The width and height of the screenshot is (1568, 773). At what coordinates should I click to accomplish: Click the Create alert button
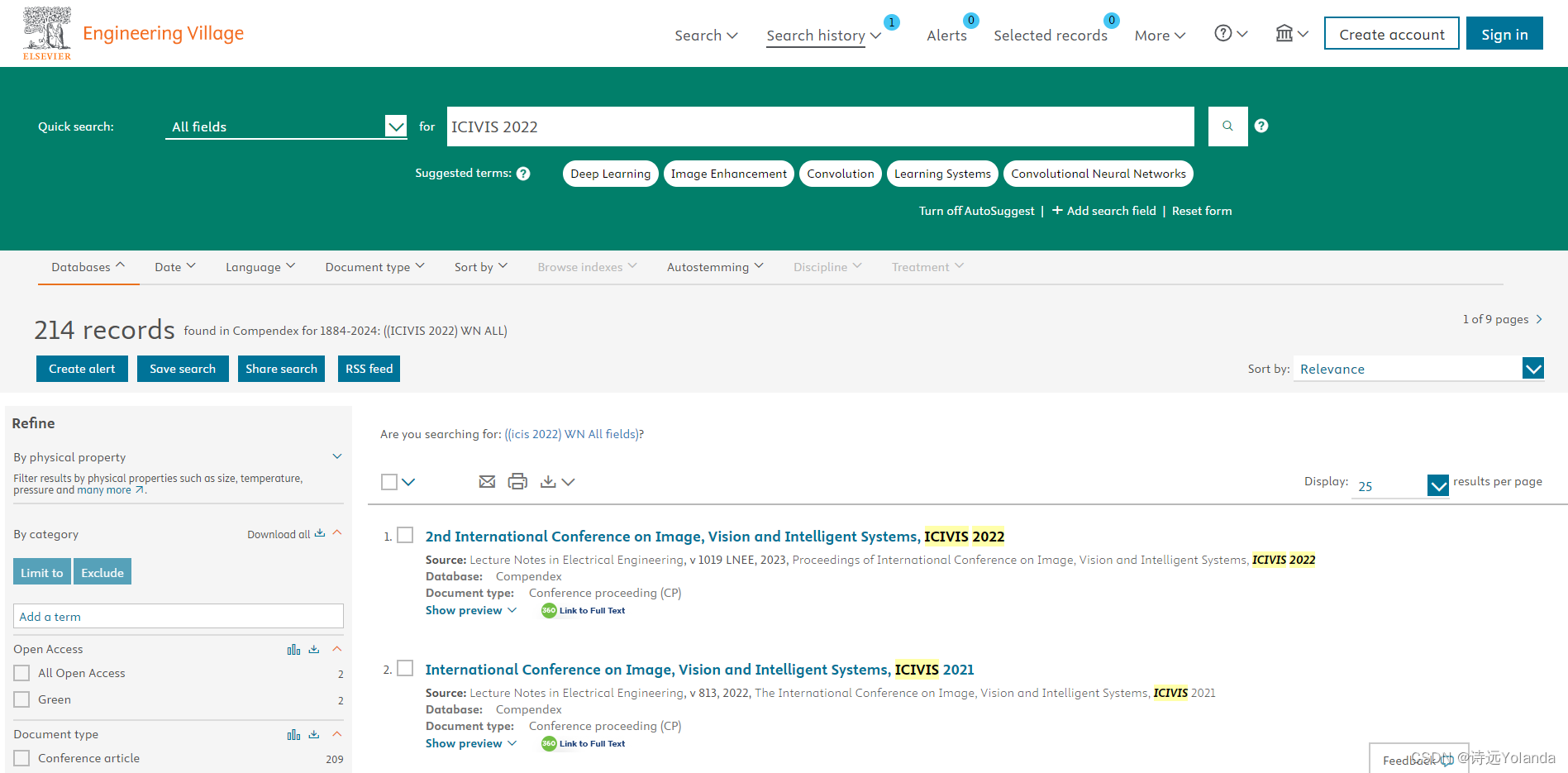pos(82,369)
